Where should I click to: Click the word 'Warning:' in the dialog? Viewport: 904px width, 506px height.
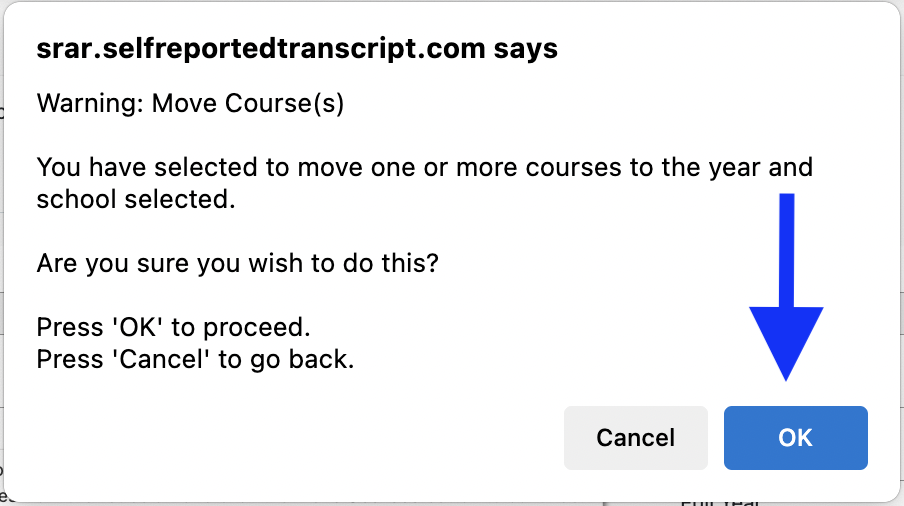pos(90,104)
